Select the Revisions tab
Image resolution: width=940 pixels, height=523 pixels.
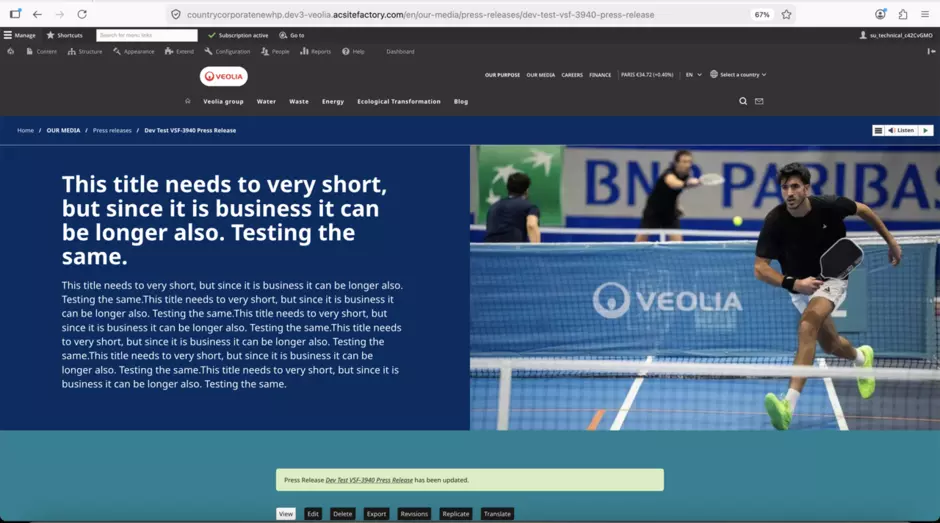(x=414, y=514)
